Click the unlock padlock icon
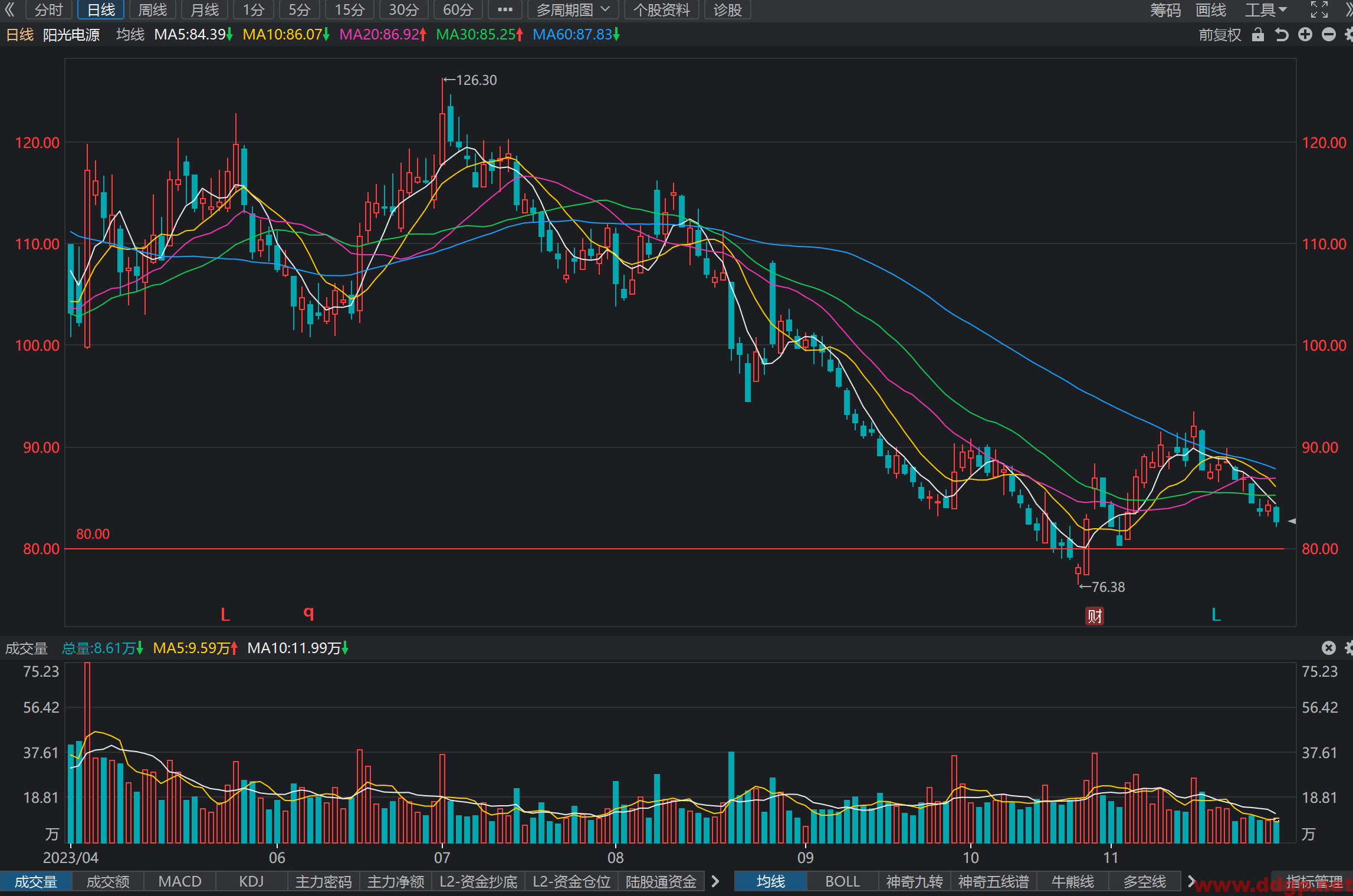 (1258, 35)
